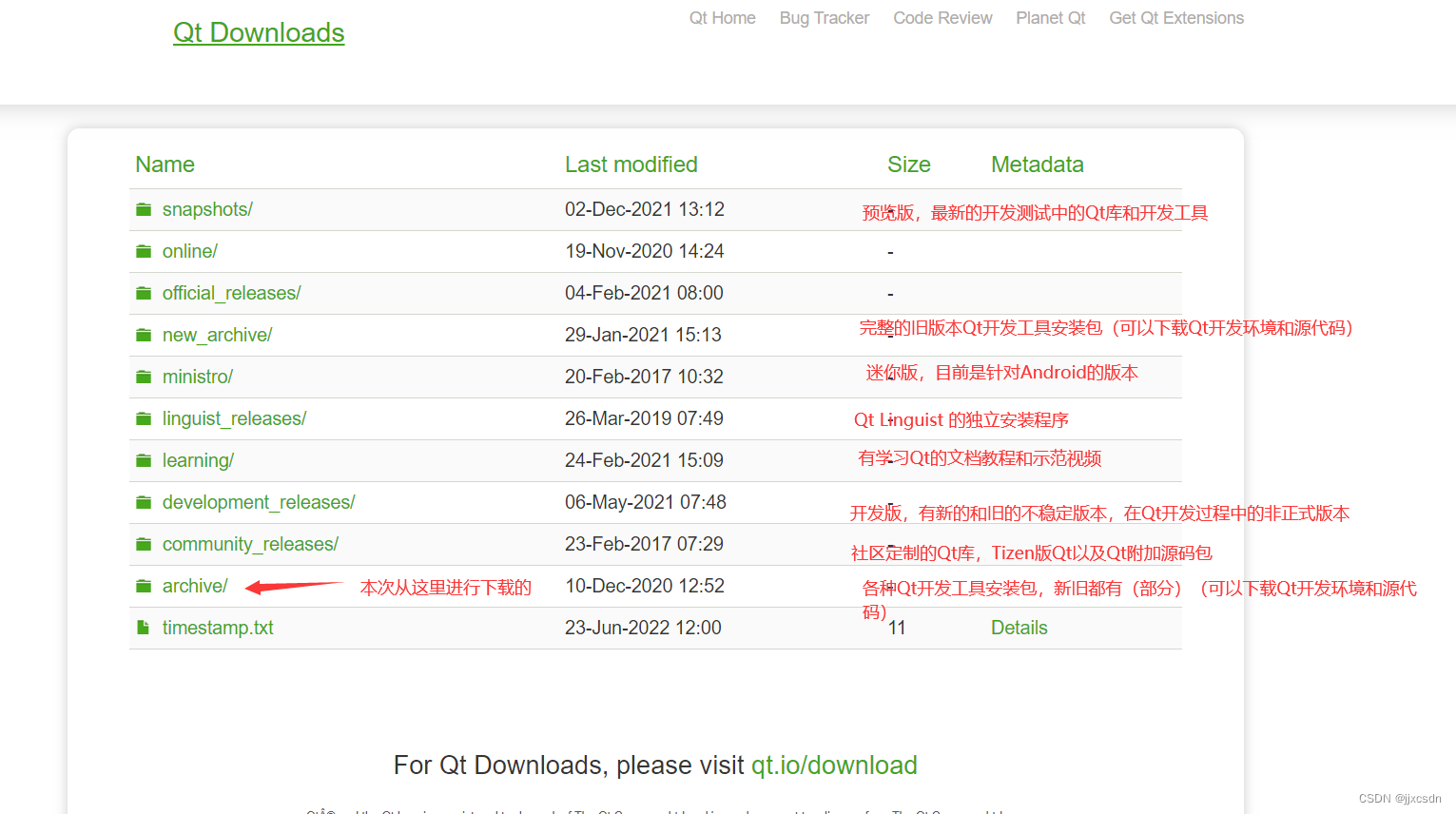Click the size value 11 for timestamp.txt
This screenshot has height=814, width=1456.
pos(897,628)
